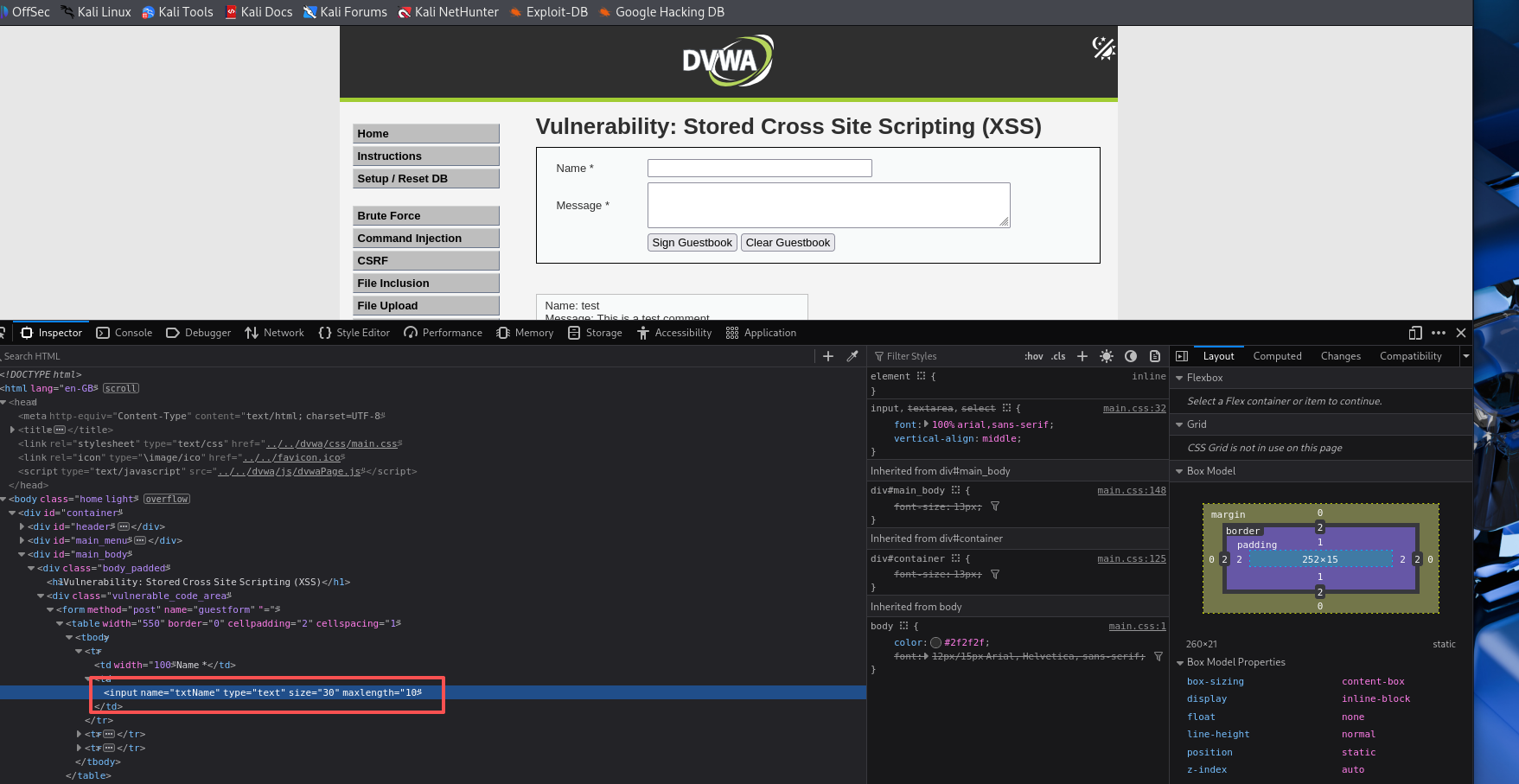Viewport: 1519px width, 784px height.
Task: Click the Filter Styles input
Action: [x=947, y=356]
